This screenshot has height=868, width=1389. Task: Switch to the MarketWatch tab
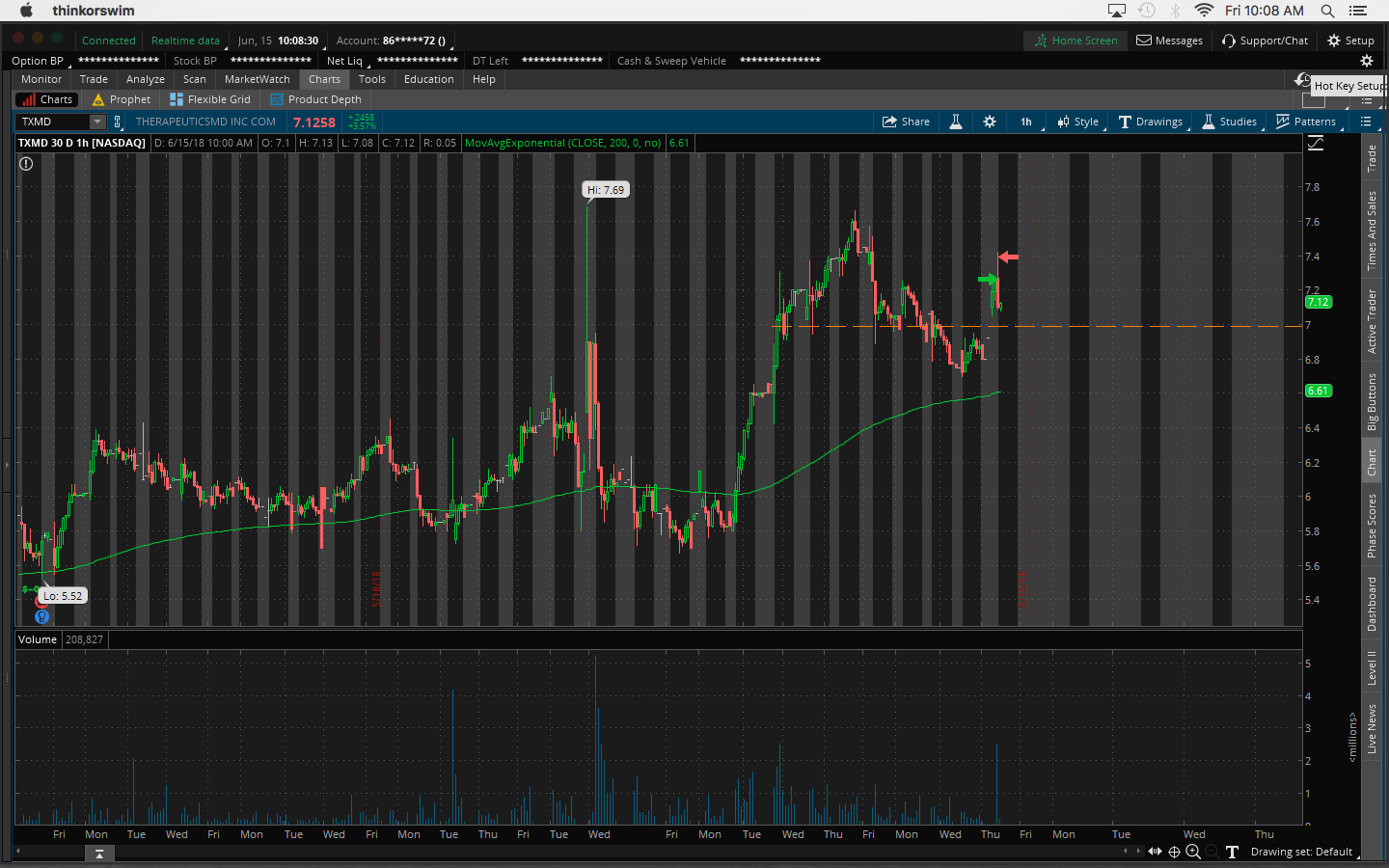[257, 79]
